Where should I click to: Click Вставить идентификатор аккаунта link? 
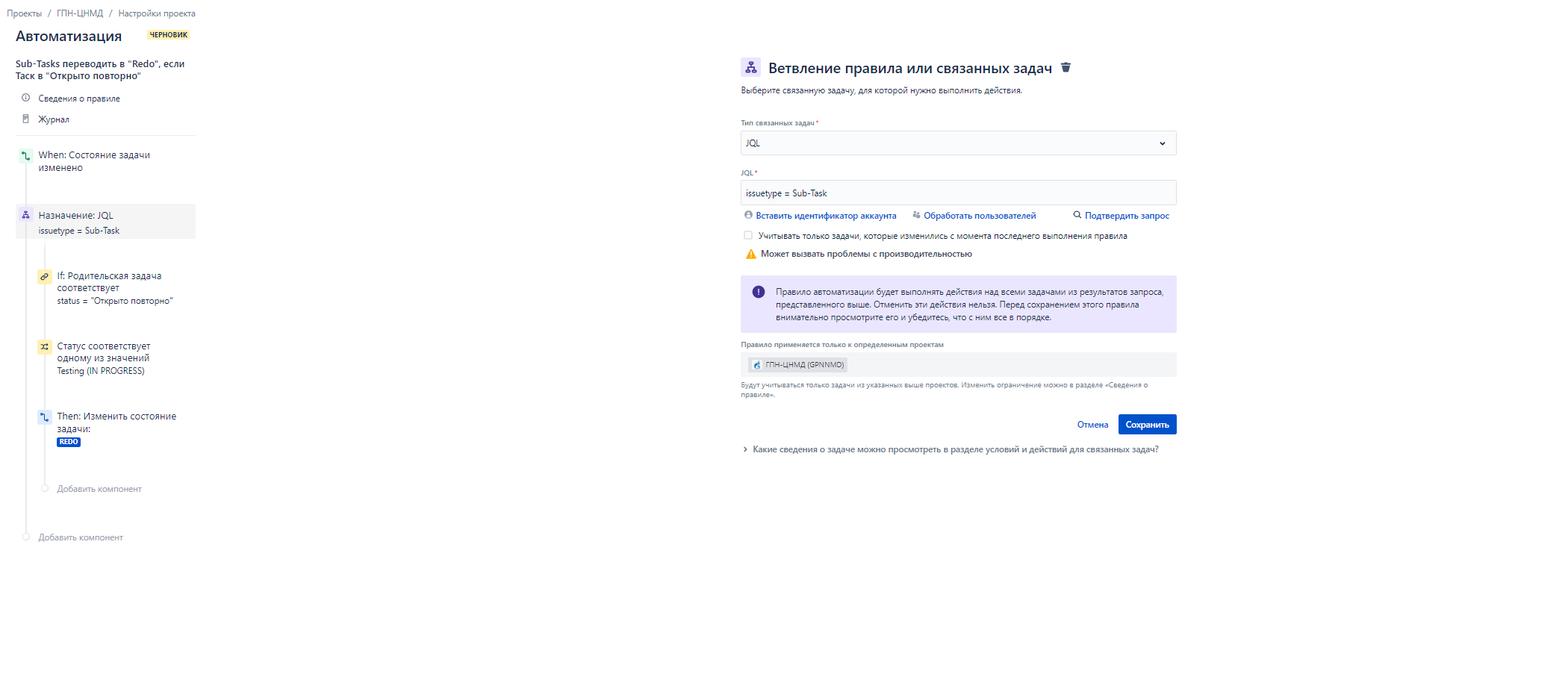point(821,216)
